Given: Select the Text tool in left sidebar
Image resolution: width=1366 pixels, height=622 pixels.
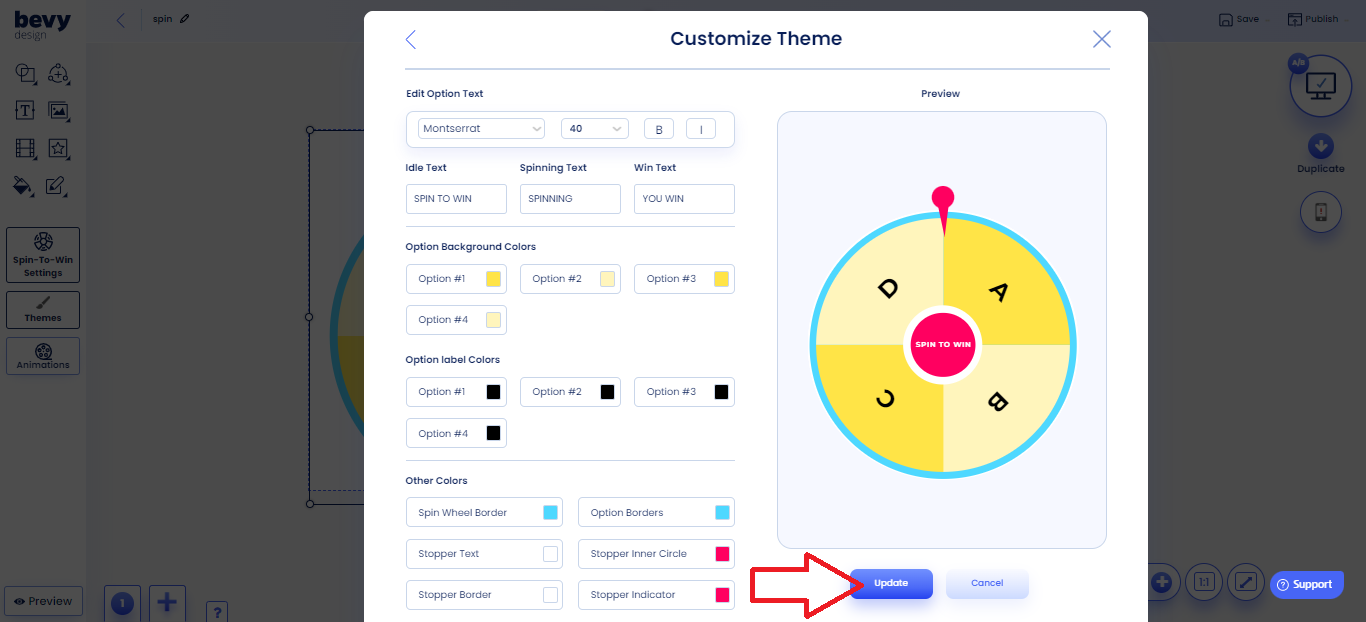Looking at the screenshot, I should pos(25,111).
